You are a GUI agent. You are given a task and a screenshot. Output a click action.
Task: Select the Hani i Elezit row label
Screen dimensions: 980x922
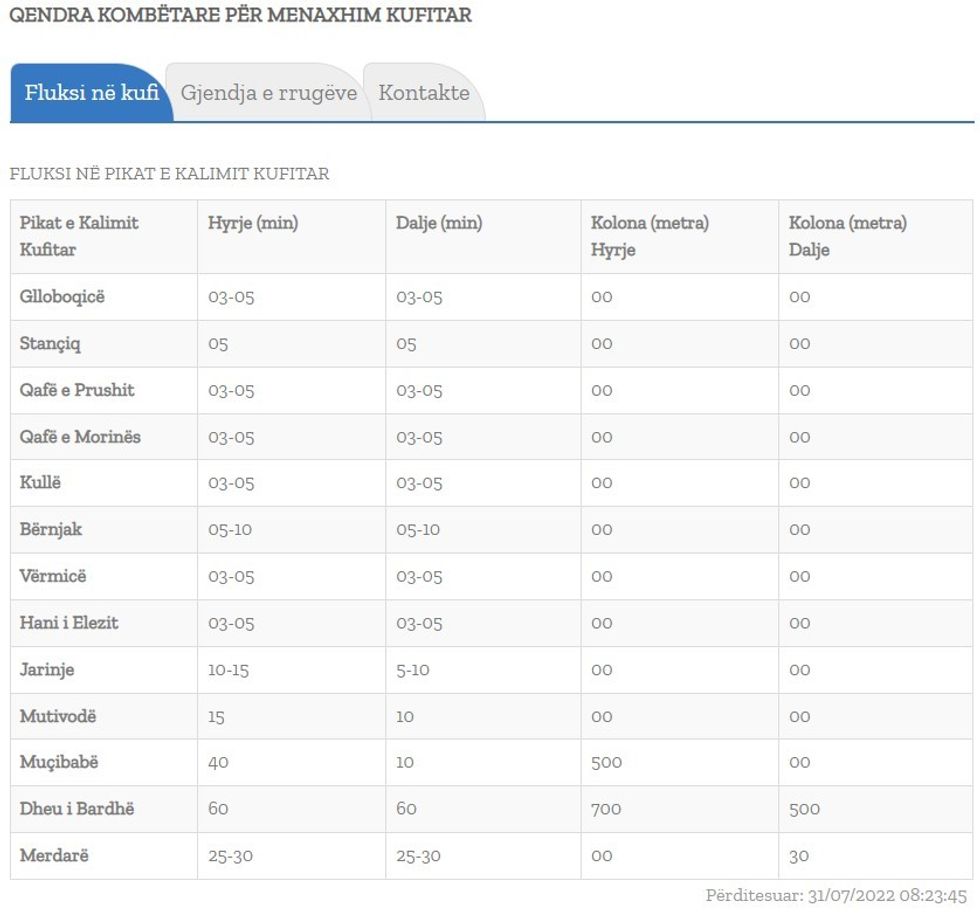tap(69, 623)
